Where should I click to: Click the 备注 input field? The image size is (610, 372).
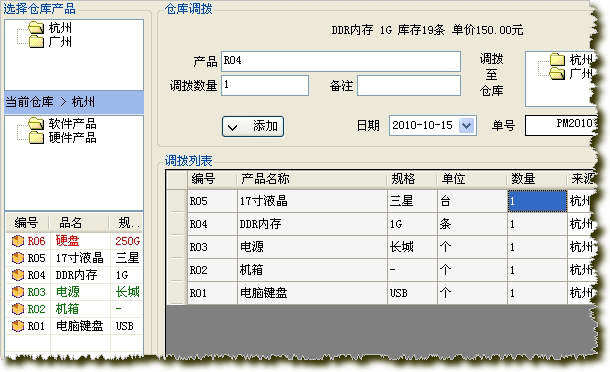pyautogui.click(x=409, y=85)
